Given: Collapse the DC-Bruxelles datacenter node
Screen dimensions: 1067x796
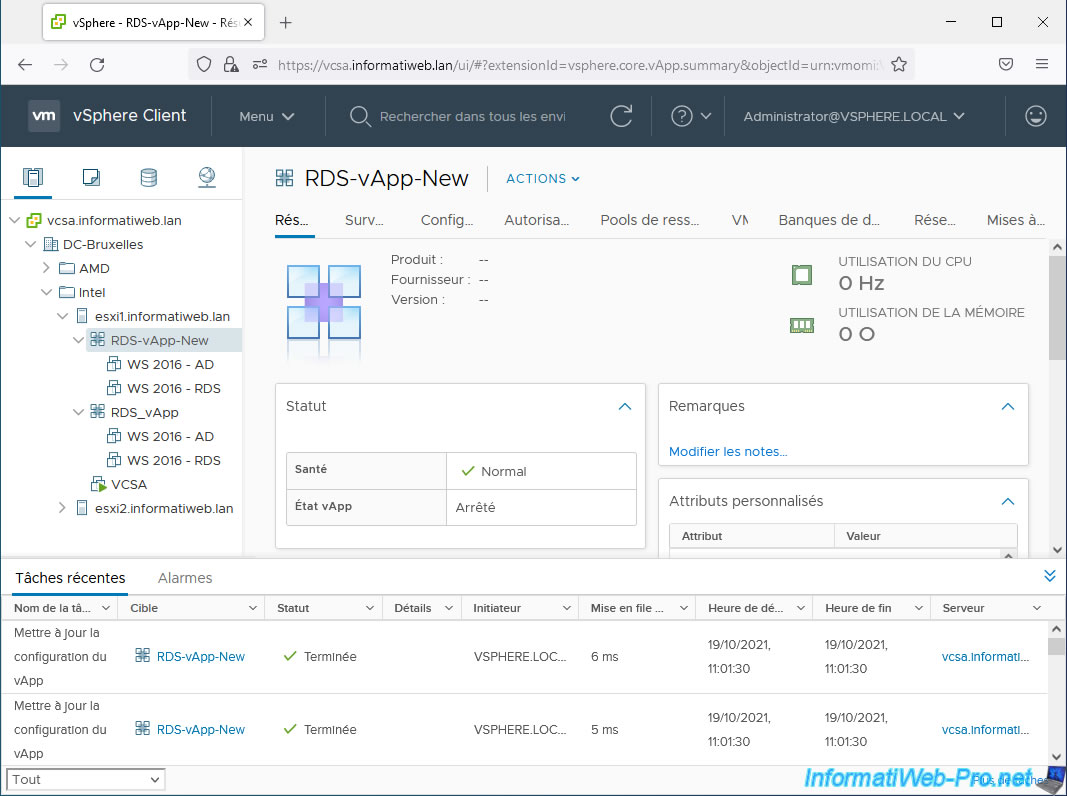Looking at the screenshot, I should [31, 244].
